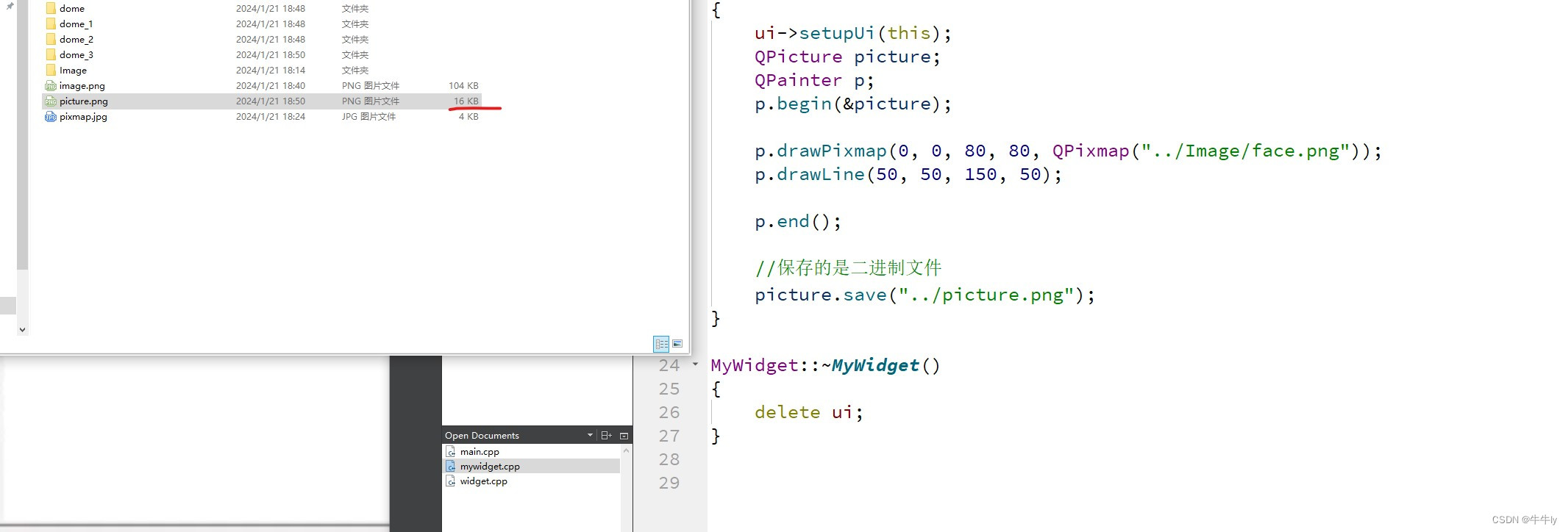The image size is (1568, 532).
Task: Click the 104 KB size of image.png
Action: (x=463, y=86)
